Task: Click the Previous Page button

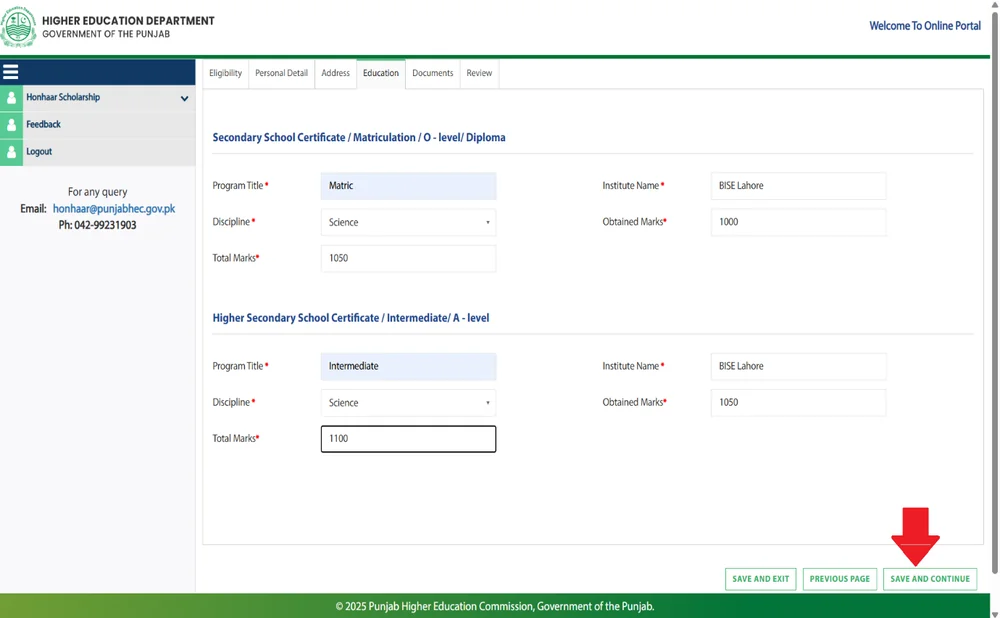Action: tap(839, 578)
